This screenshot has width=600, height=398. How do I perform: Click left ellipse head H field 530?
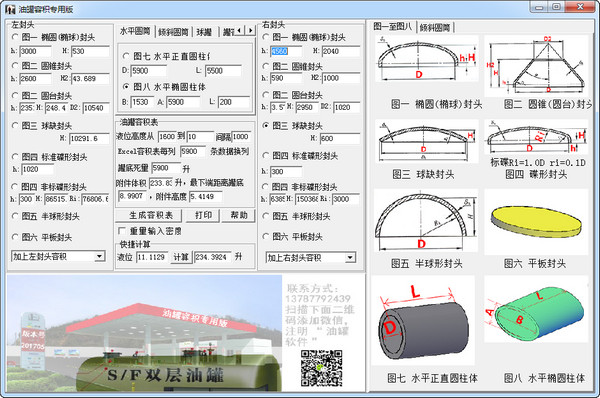[90, 51]
